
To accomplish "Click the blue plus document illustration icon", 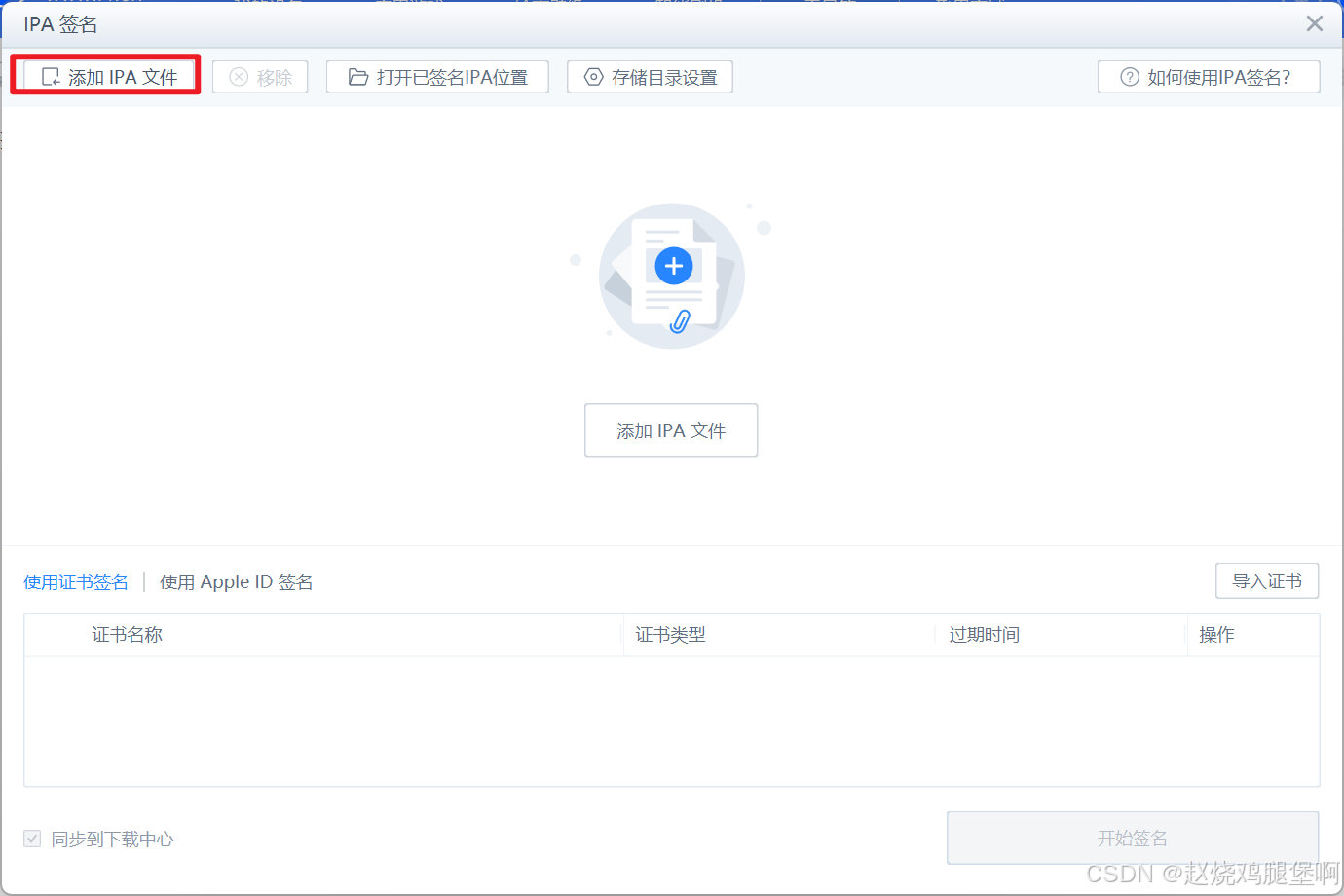I will click(674, 265).
